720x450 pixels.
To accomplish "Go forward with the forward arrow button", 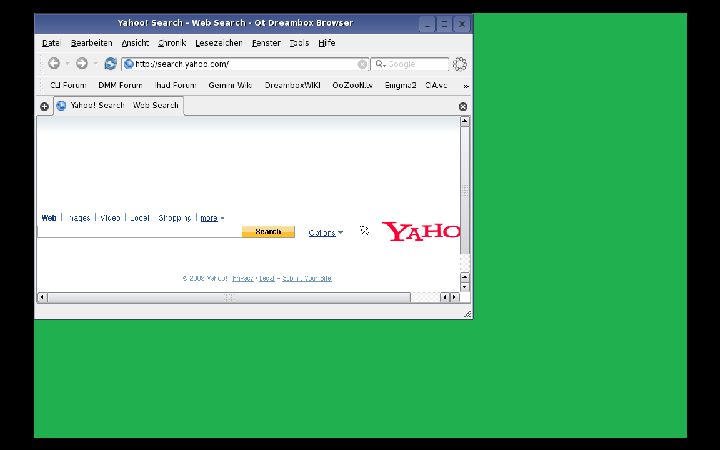I will tap(82, 63).
